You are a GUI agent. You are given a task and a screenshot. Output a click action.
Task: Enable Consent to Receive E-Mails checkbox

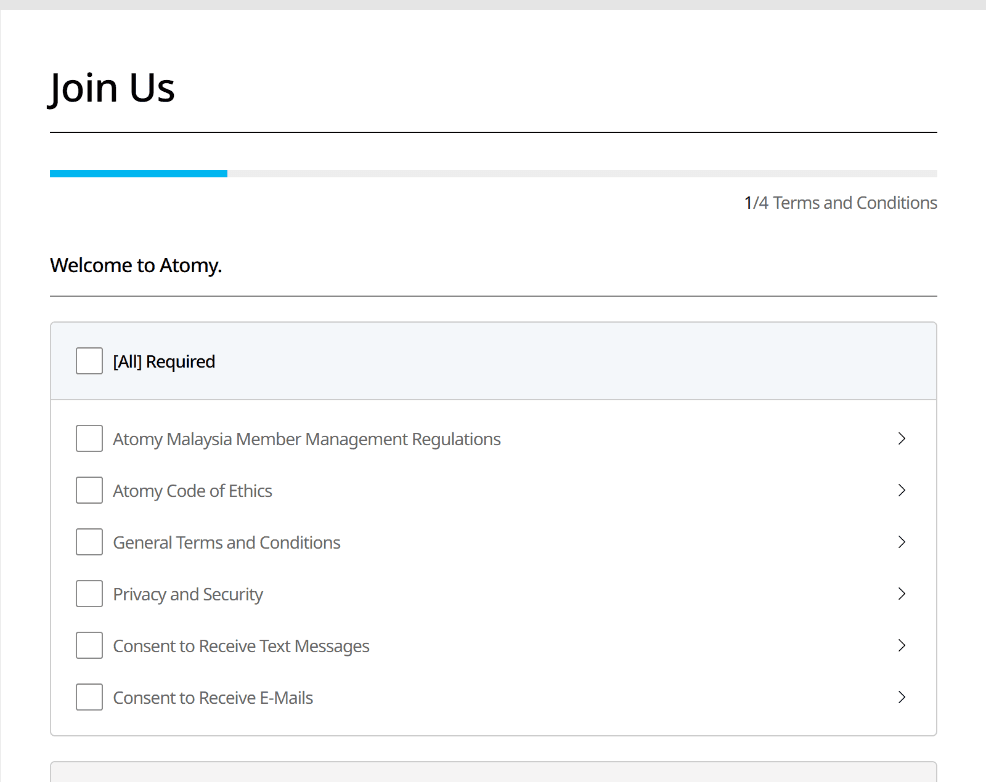click(x=89, y=697)
